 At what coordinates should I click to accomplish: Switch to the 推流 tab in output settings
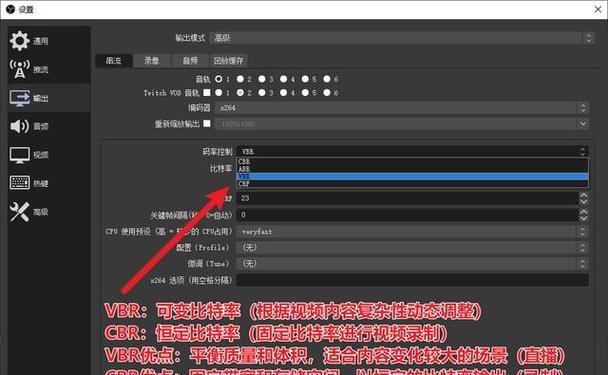tap(114, 61)
